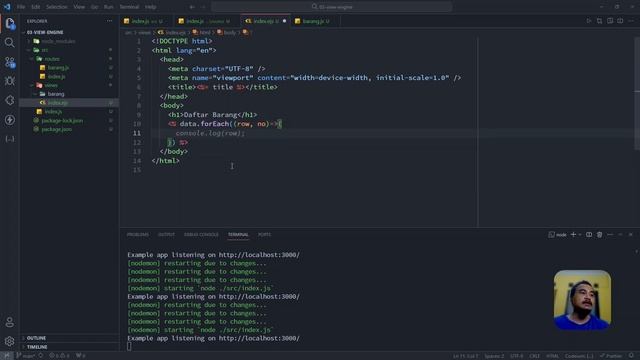
Task: Open Source Control view in activity bar
Action: coord(10,62)
